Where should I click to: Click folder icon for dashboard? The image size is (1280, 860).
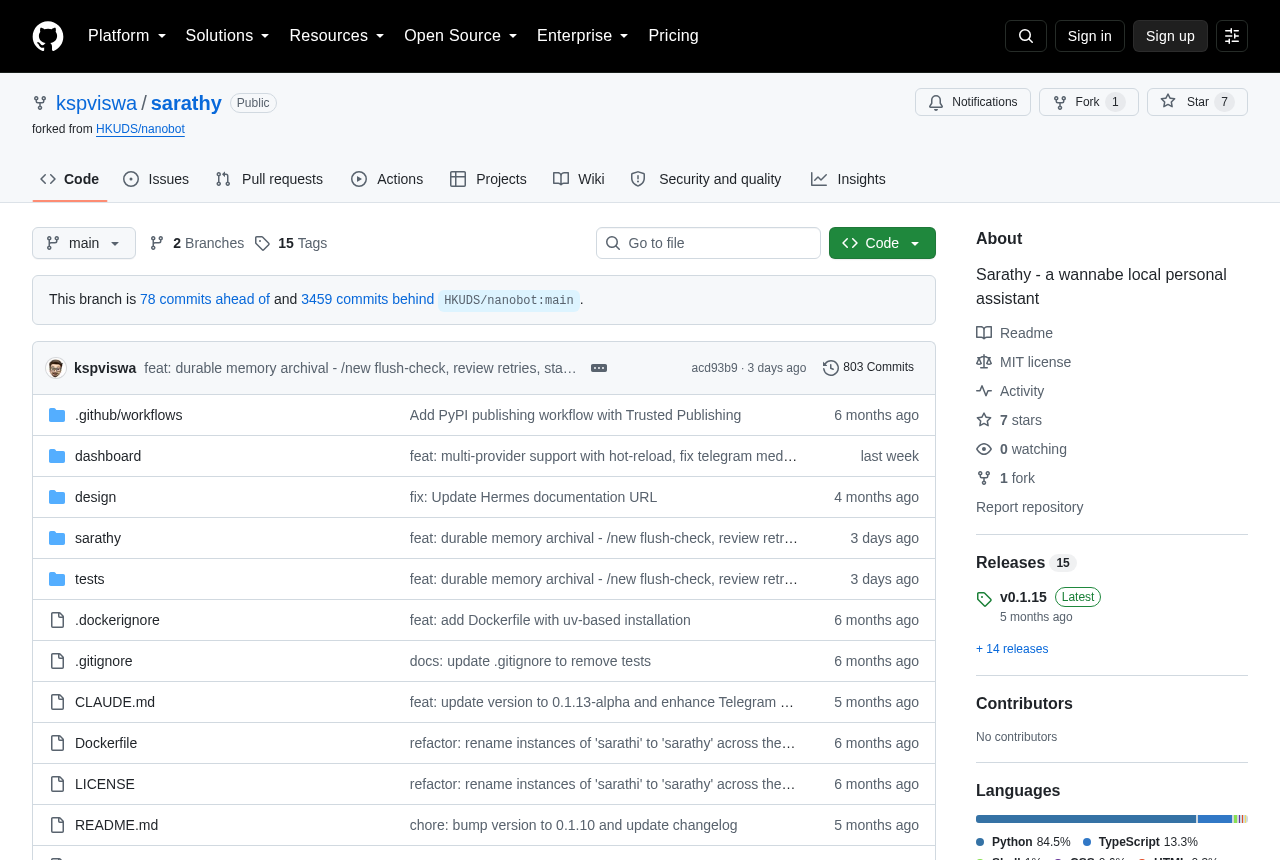pyautogui.click(x=57, y=456)
